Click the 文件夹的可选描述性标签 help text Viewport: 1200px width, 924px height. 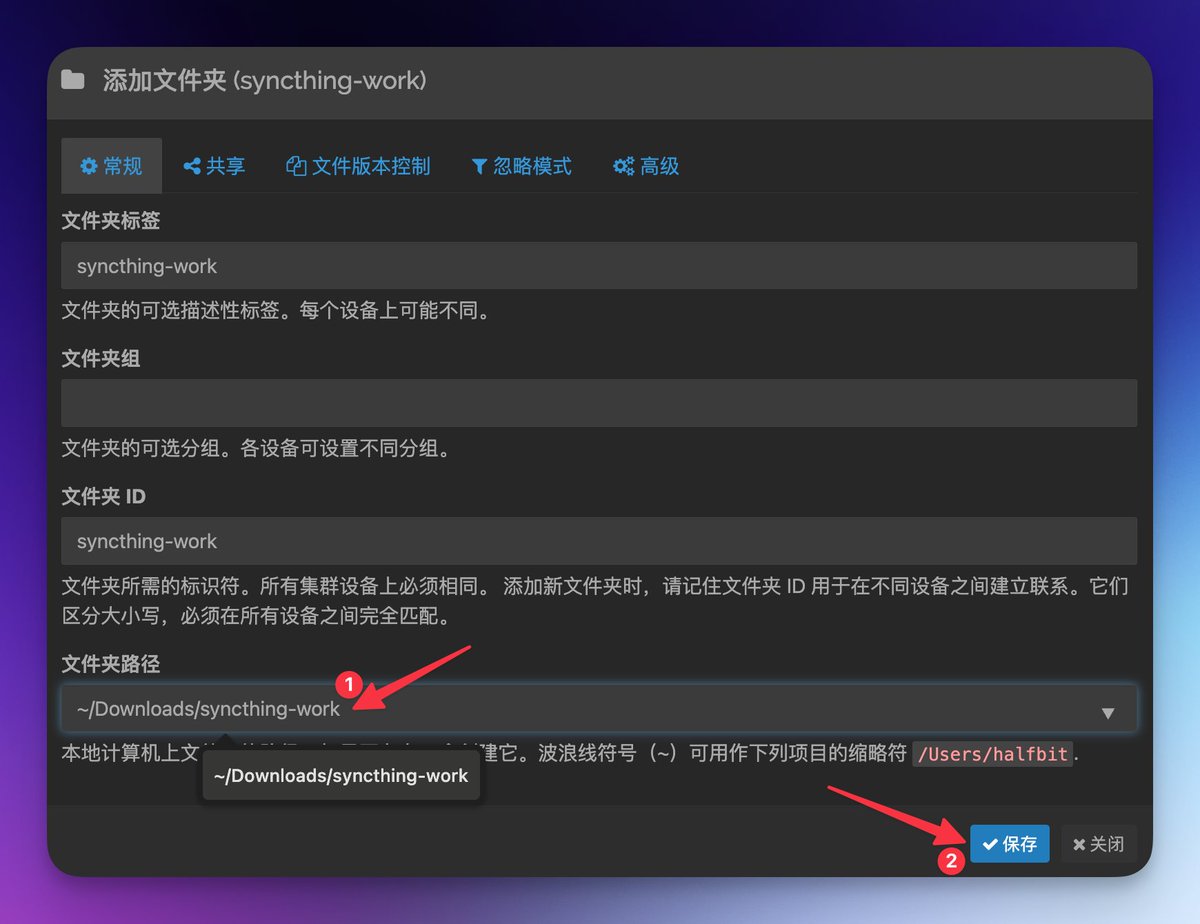coord(278,311)
